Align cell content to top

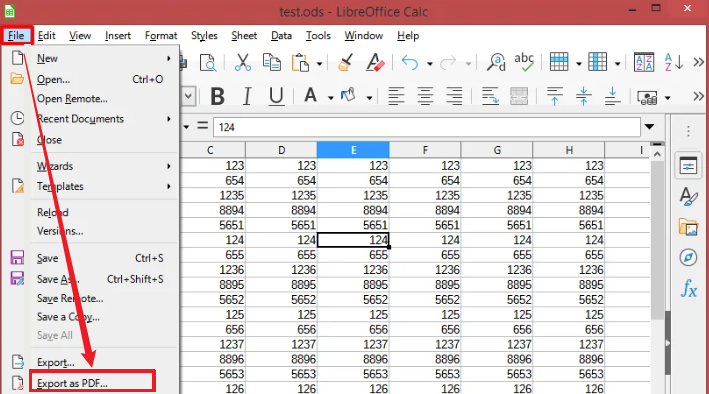tap(555, 96)
